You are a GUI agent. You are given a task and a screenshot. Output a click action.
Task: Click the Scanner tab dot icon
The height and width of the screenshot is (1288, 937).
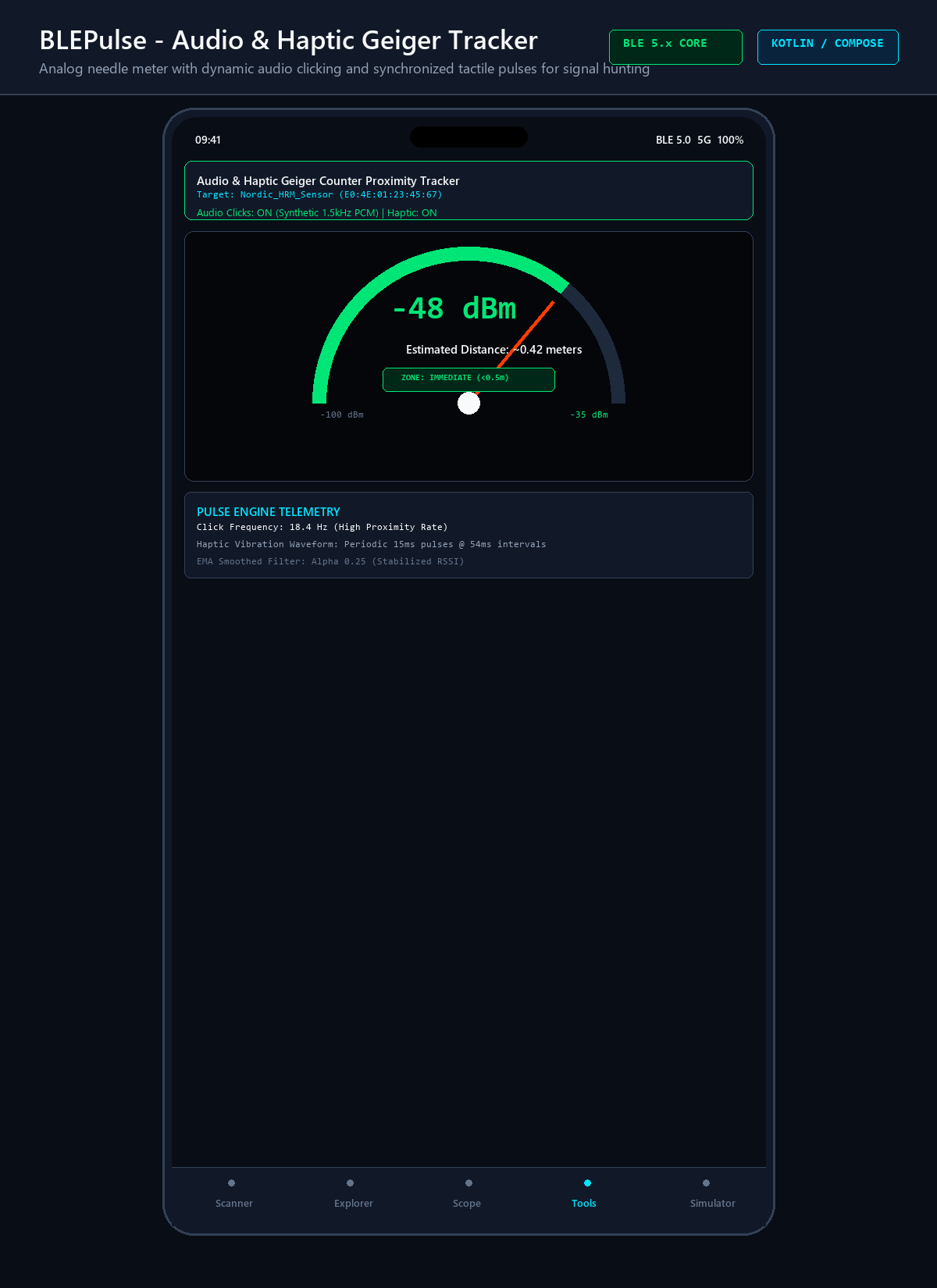point(231,1183)
